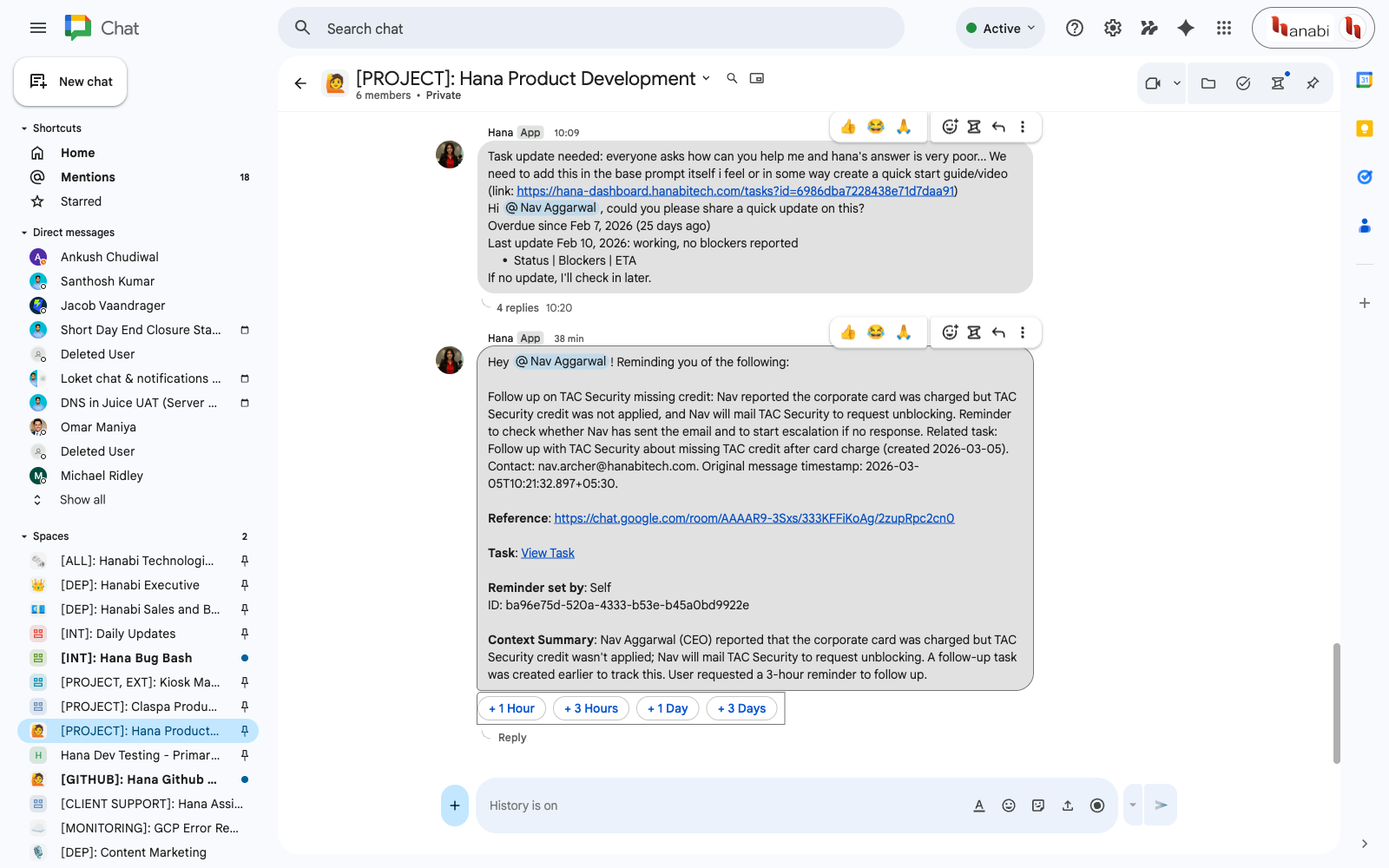Screen dimensions: 1389x868
Task: Click the emoji picker in message box
Action: pyautogui.click(x=1009, y=806)
